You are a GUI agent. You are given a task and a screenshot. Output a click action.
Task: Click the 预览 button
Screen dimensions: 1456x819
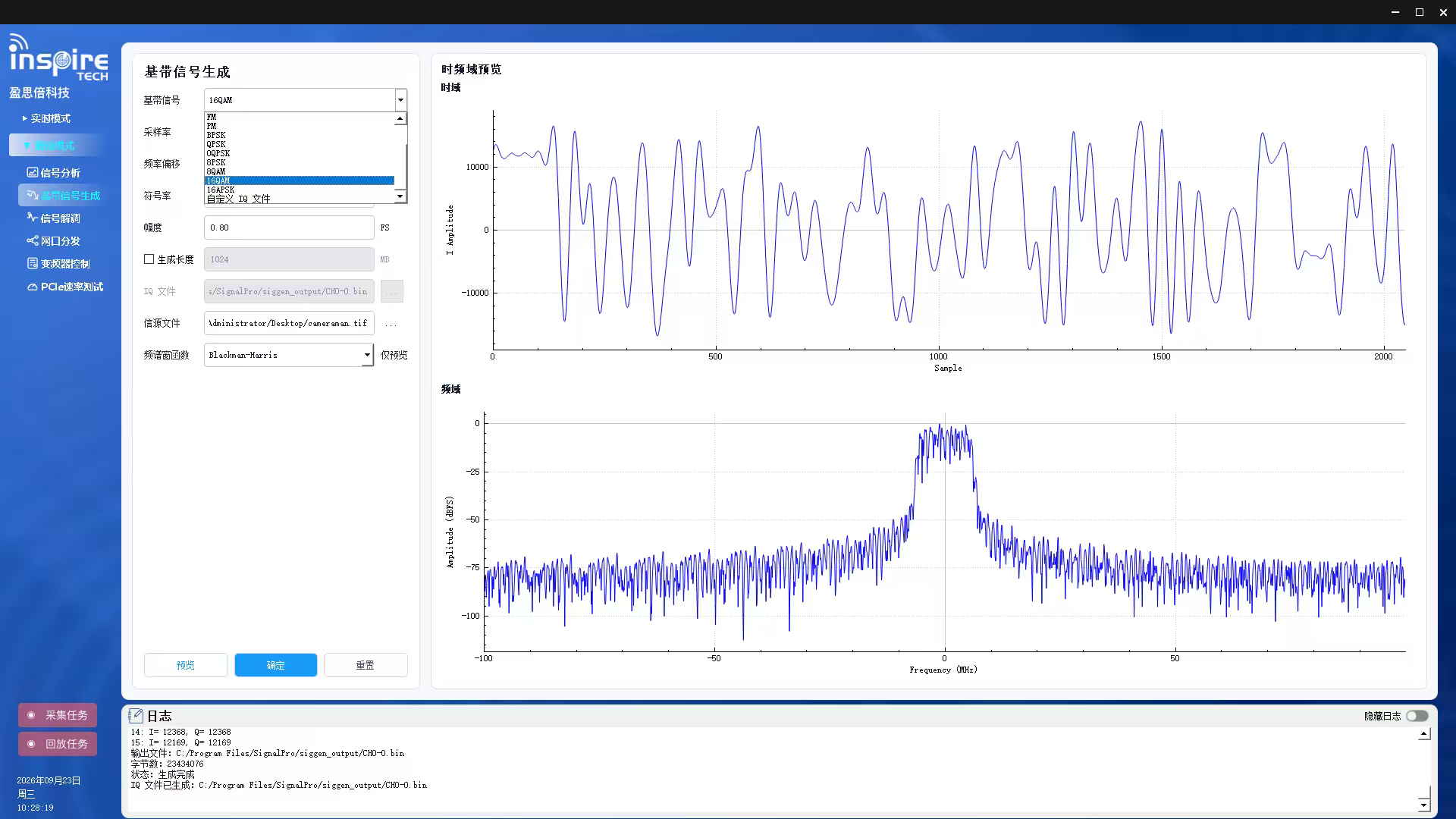186,665
